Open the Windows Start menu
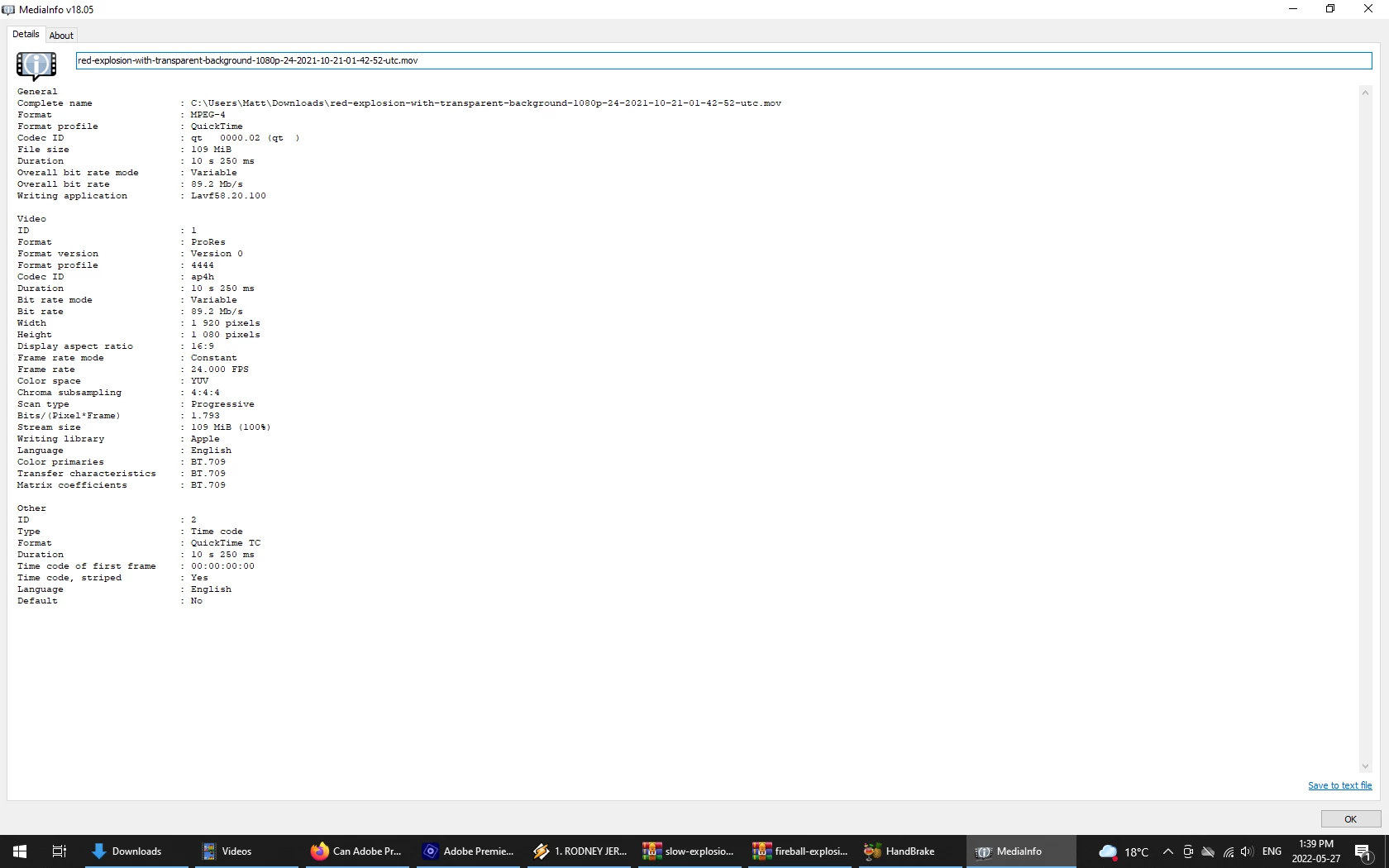This screenshot has height=868, width=1389. 20,851
